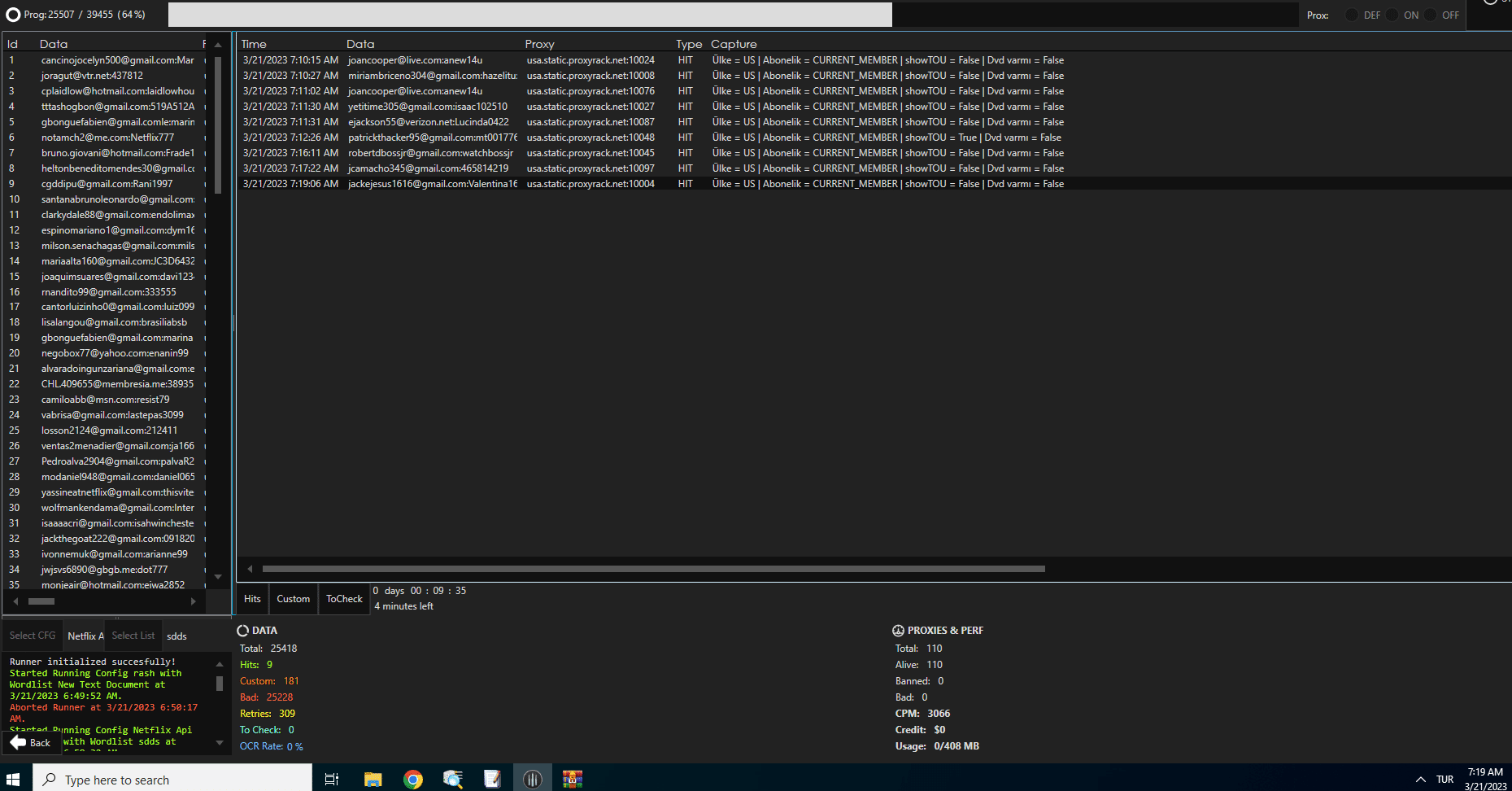
Task: Click the Usage value 0/408 MB
Action: coord(956,746)
